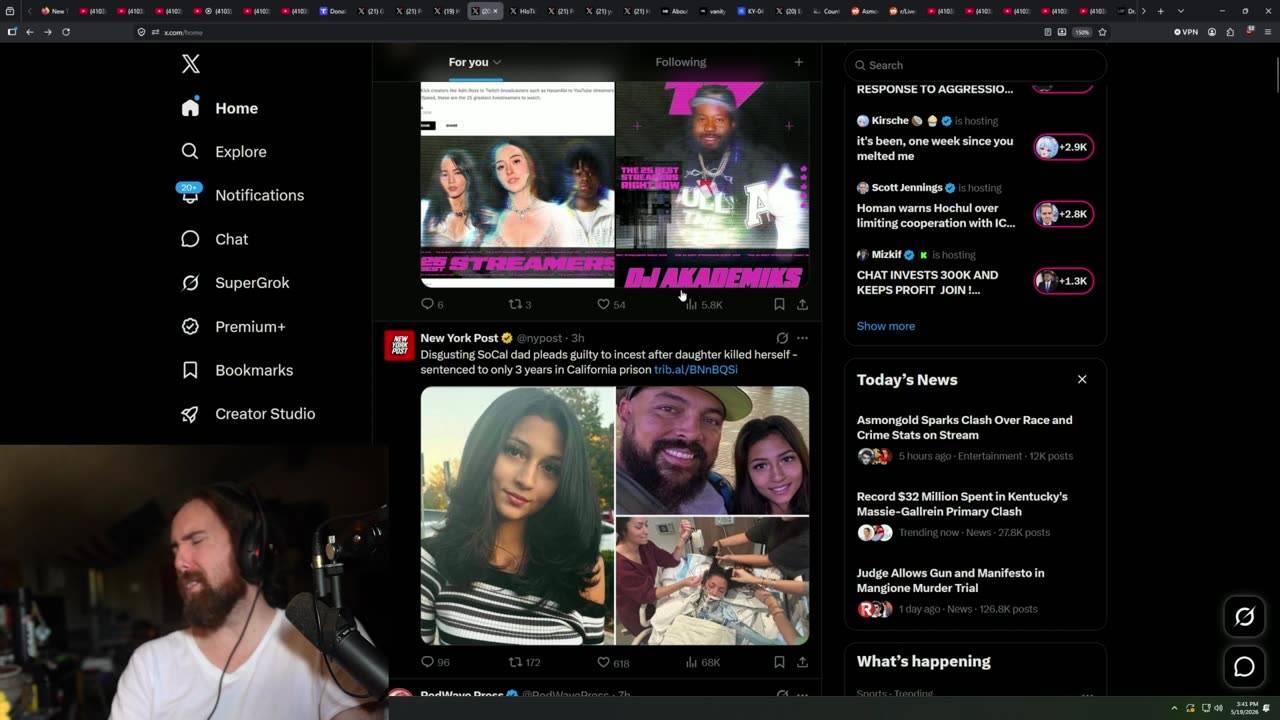Reply to New York Post tweet with 96 comments

[435, 662]
